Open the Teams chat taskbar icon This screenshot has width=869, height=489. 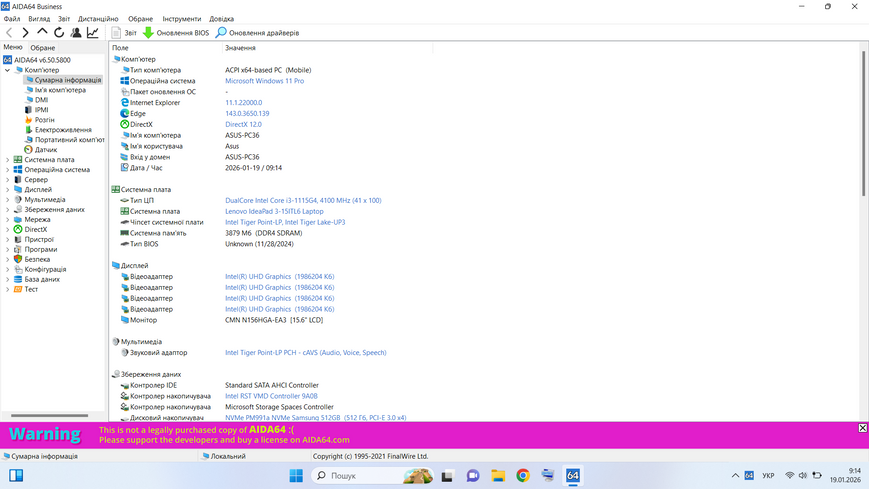[x=473, y=476]
